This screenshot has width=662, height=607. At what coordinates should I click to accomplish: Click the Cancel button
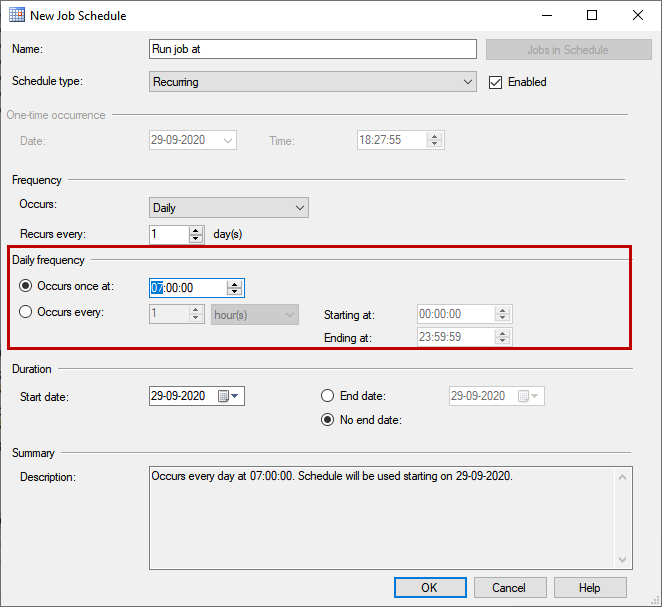pyautogui.click(x=510, y=588)
